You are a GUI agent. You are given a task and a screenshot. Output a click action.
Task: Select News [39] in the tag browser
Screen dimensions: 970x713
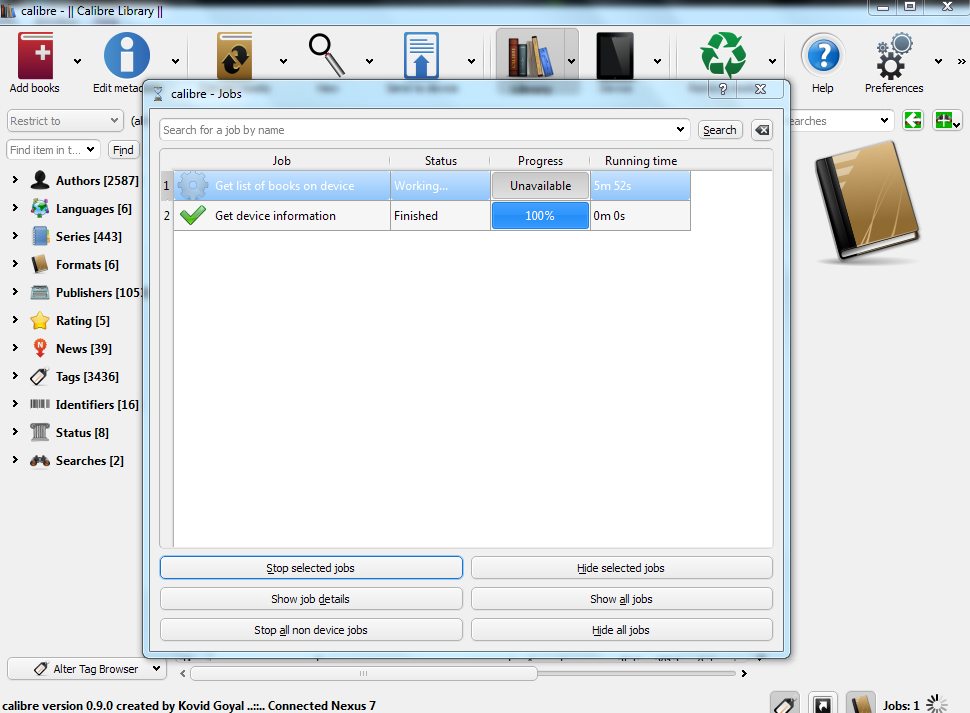tap(84, 348)
